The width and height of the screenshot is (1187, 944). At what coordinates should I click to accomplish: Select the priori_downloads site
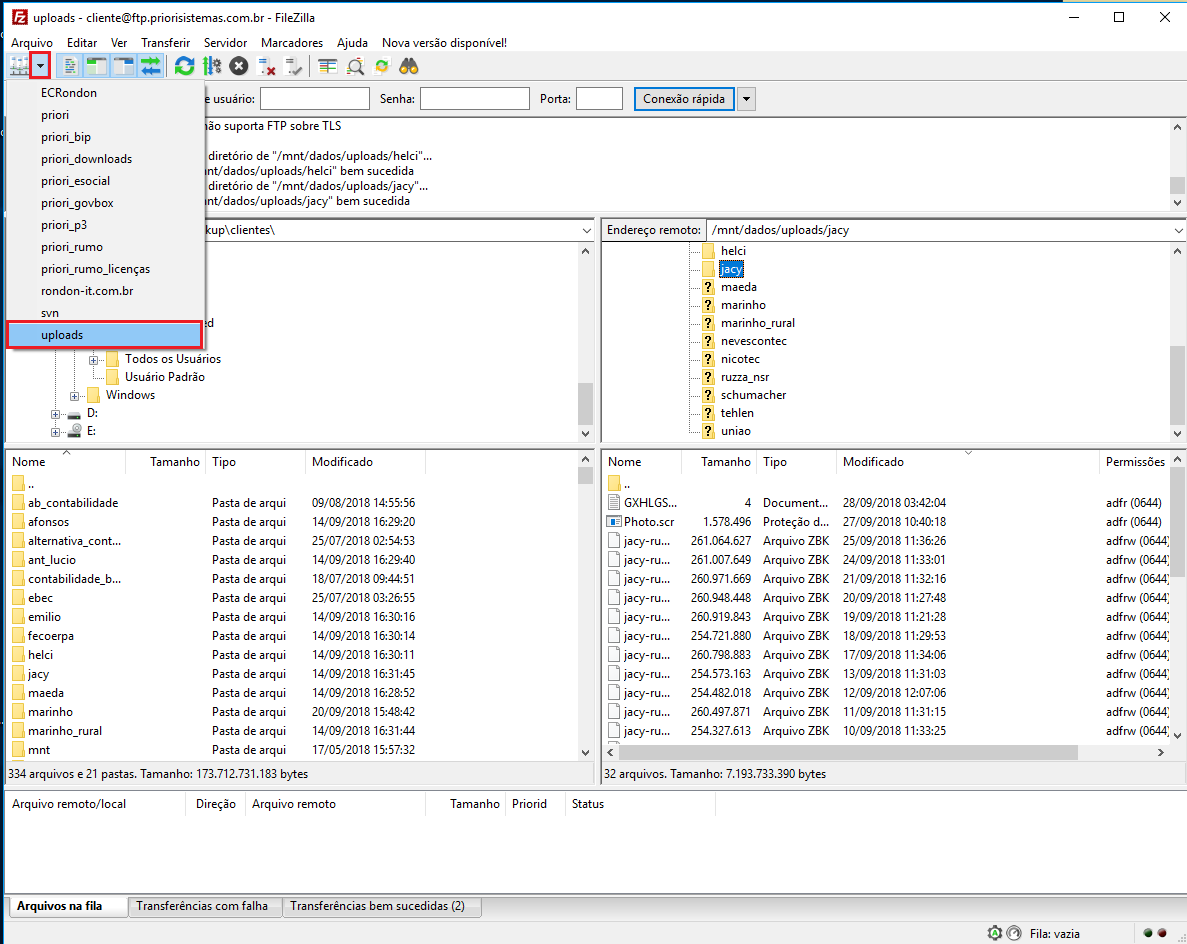click(x=104, y=159)
